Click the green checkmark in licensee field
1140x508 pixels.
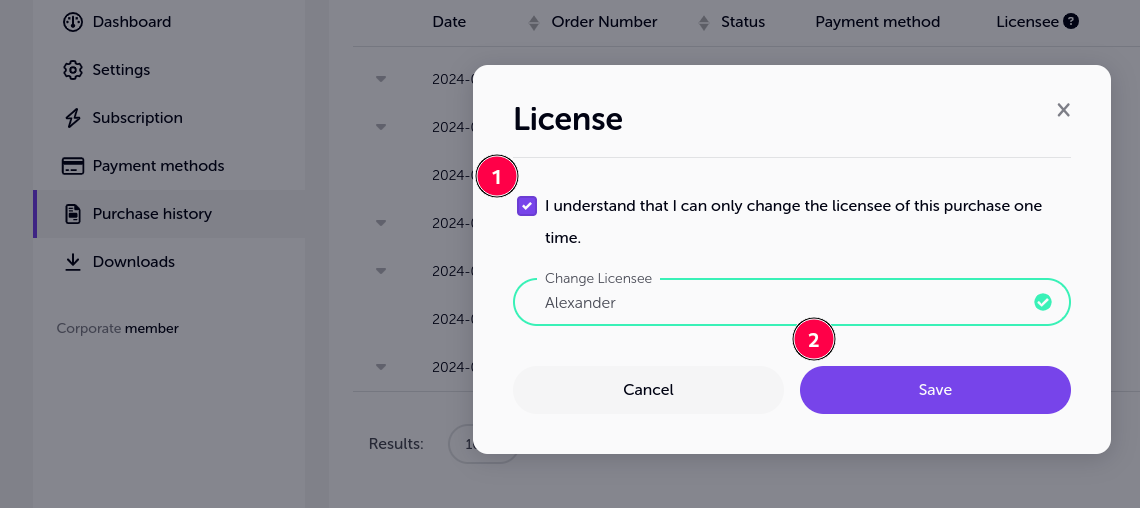(x=1043, y=302)
